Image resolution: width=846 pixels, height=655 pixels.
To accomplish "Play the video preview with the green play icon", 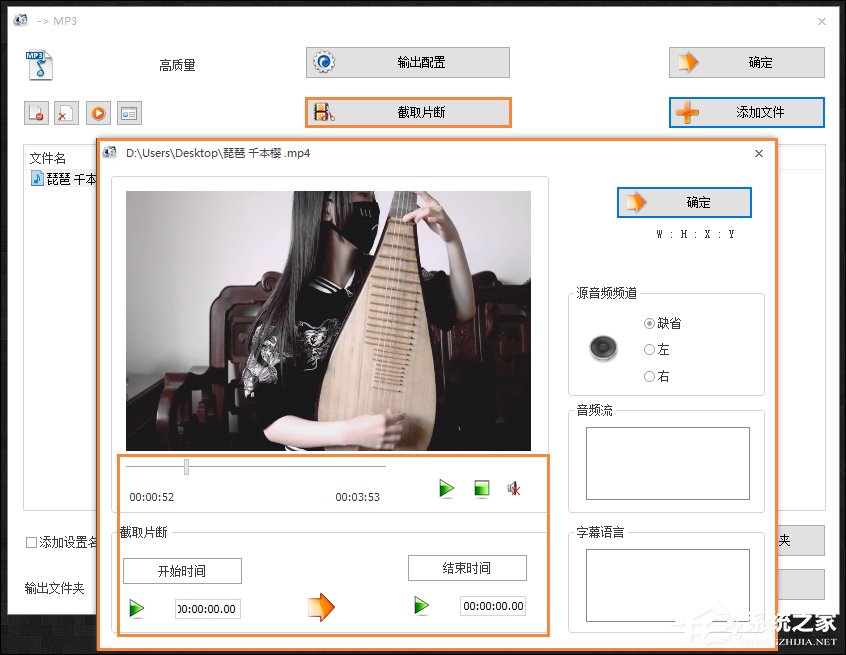I will [446, 489].
